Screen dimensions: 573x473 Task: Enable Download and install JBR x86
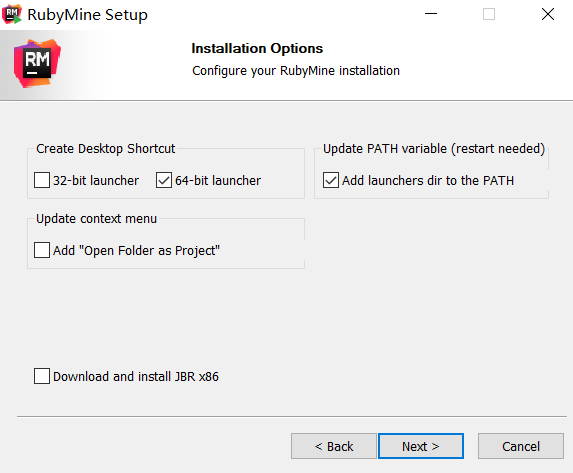pyautogui.click(x=42, y=376)
